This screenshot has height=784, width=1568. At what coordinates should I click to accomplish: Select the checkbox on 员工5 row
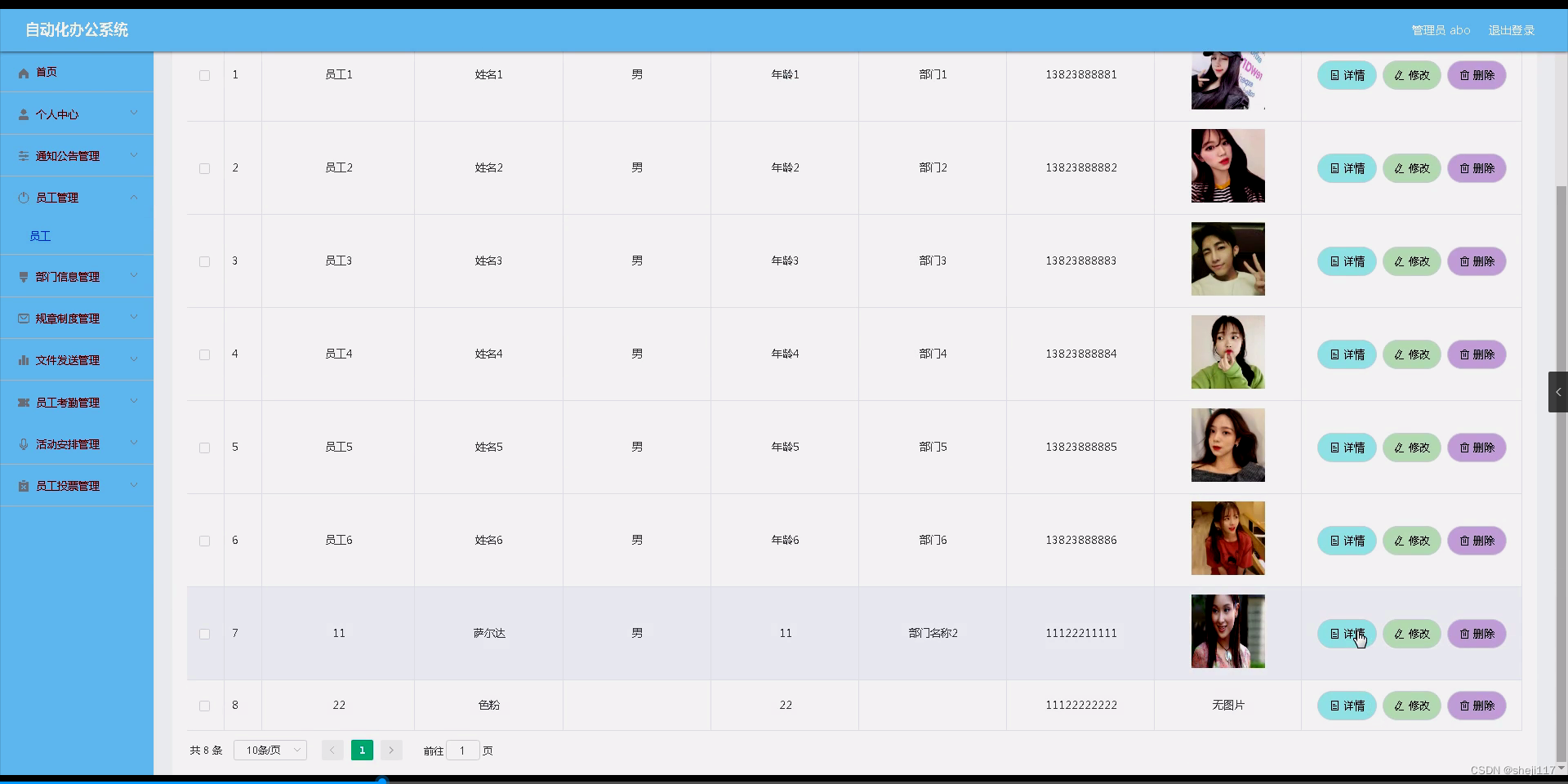click(204, 448)
